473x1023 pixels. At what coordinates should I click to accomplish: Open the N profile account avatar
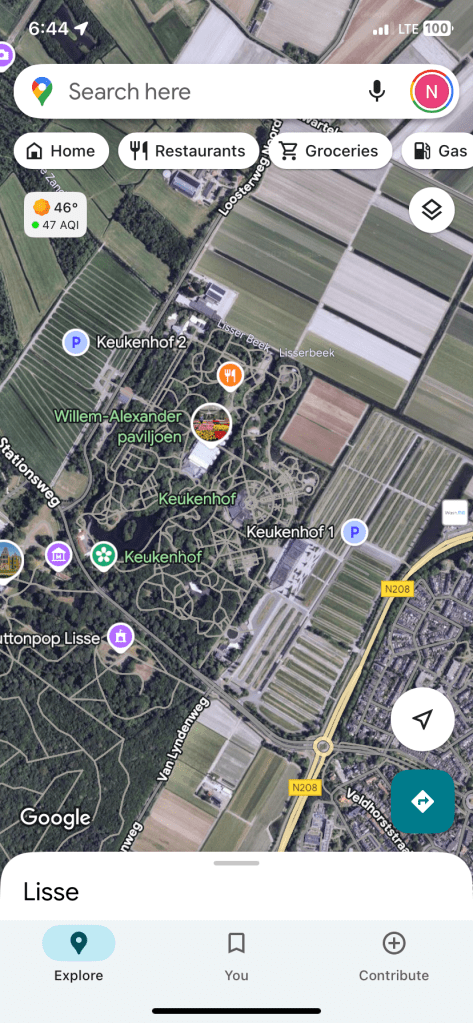431,91
